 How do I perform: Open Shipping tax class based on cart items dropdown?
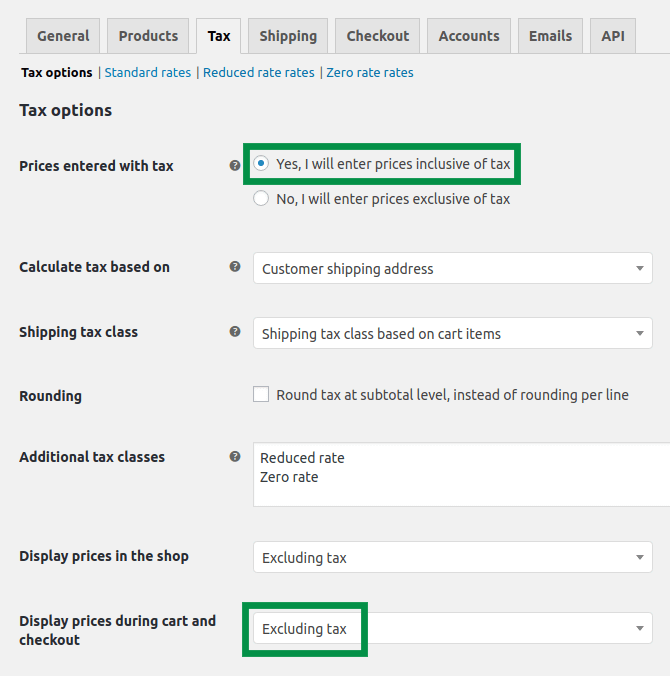453,333
